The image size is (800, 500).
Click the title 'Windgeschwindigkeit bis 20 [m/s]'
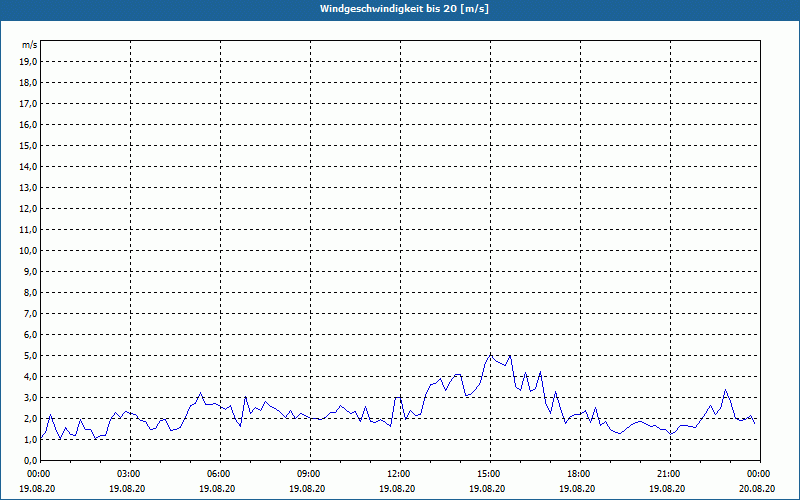(x=404, y=9)
